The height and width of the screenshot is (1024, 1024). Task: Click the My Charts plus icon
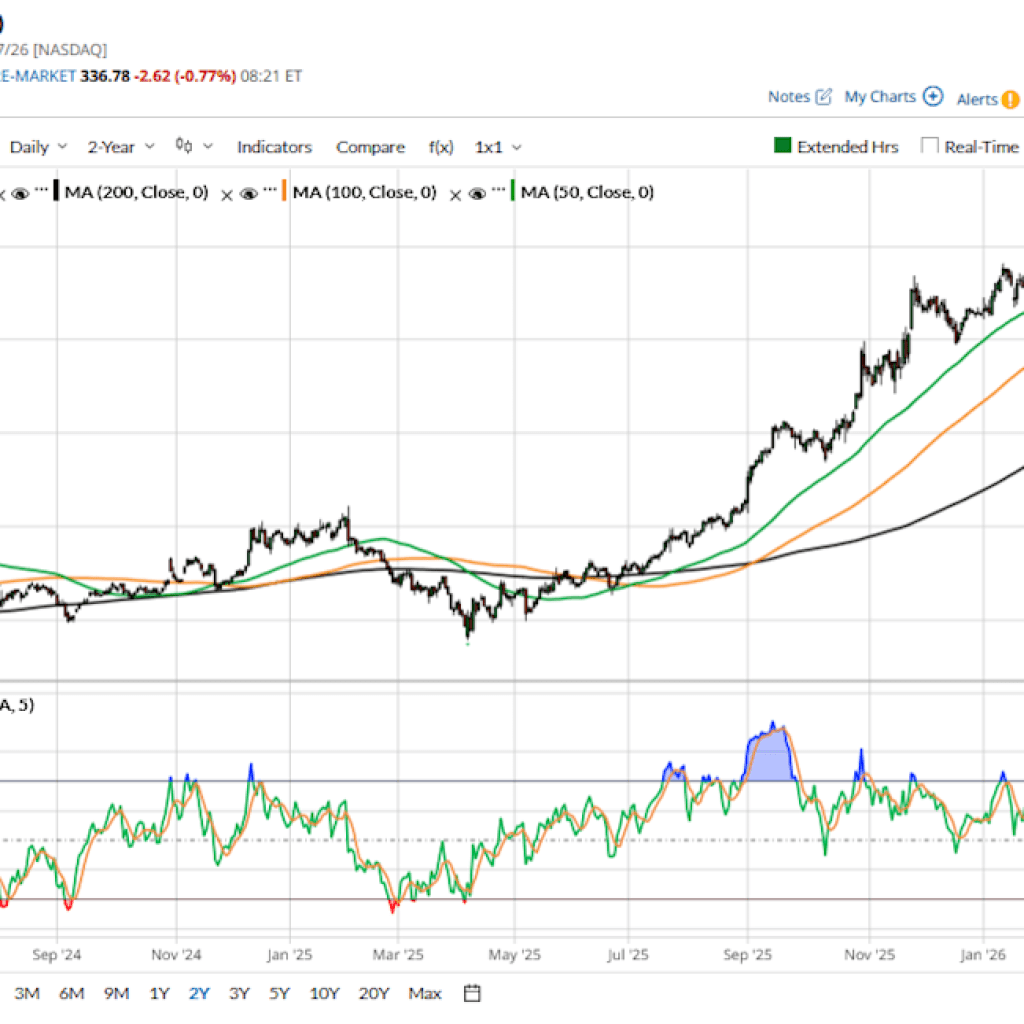point(933,96)
